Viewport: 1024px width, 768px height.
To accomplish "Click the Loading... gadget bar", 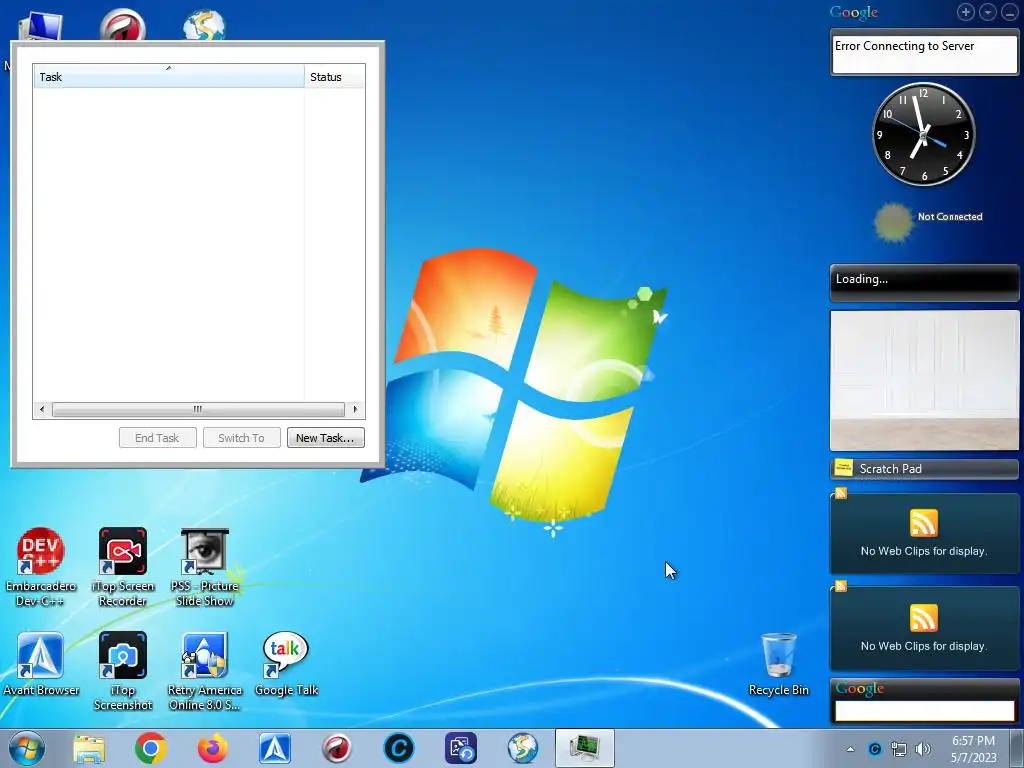I will 924,281.
